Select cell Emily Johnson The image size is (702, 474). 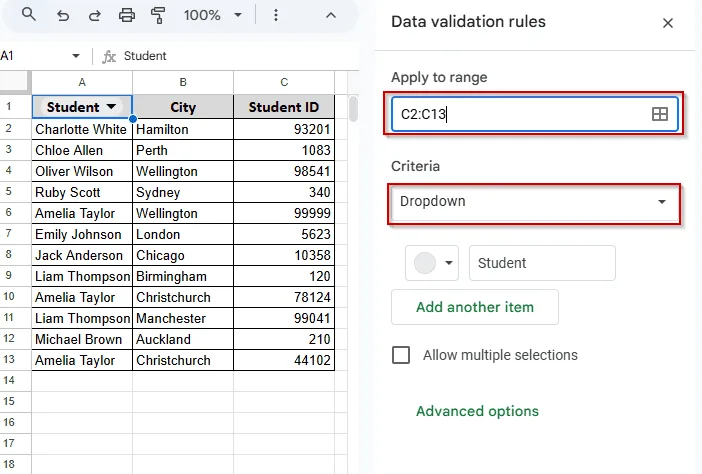tap(82, 235)
